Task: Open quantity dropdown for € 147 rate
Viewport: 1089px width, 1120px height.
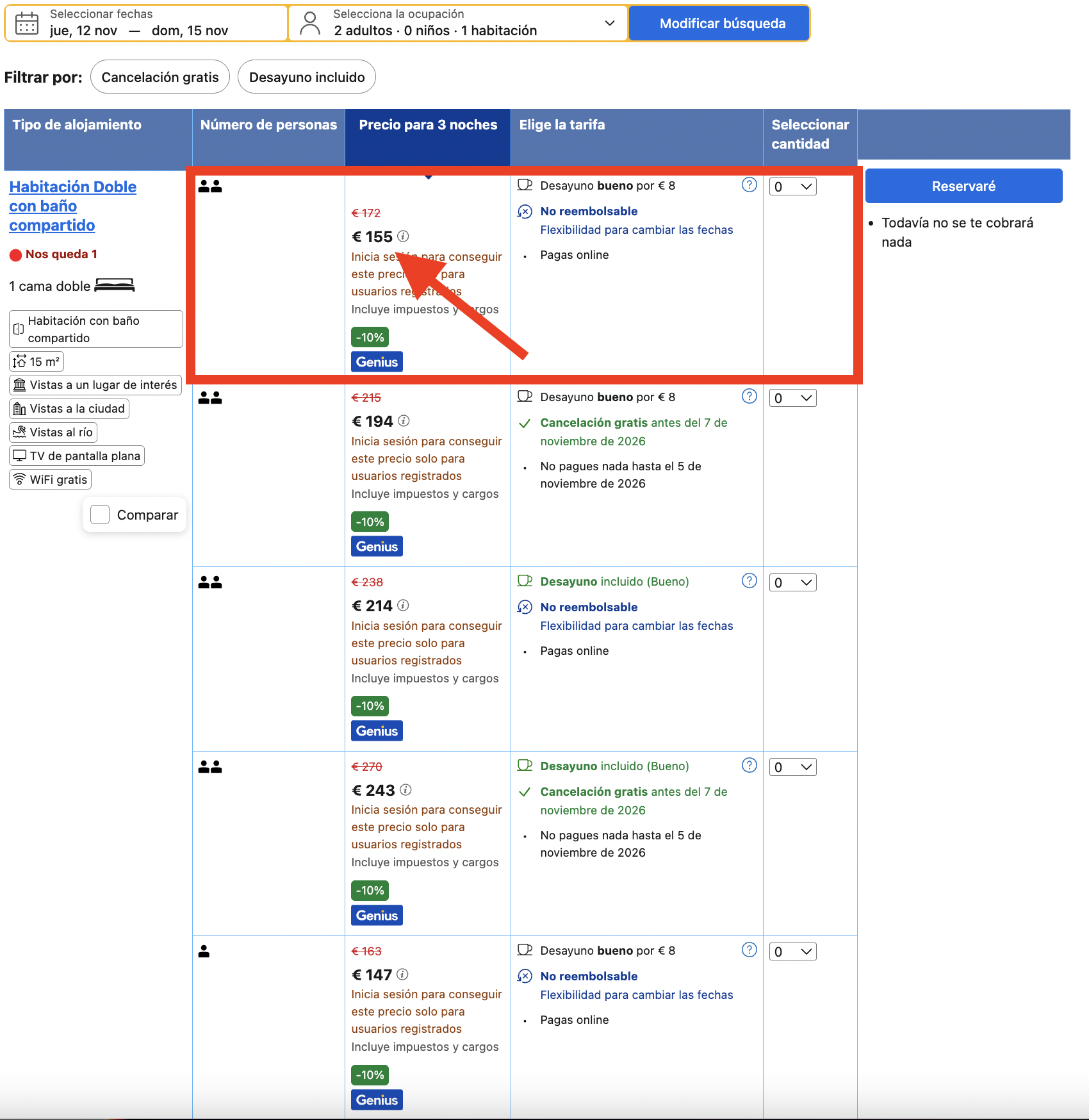Action: pos(792,951)
